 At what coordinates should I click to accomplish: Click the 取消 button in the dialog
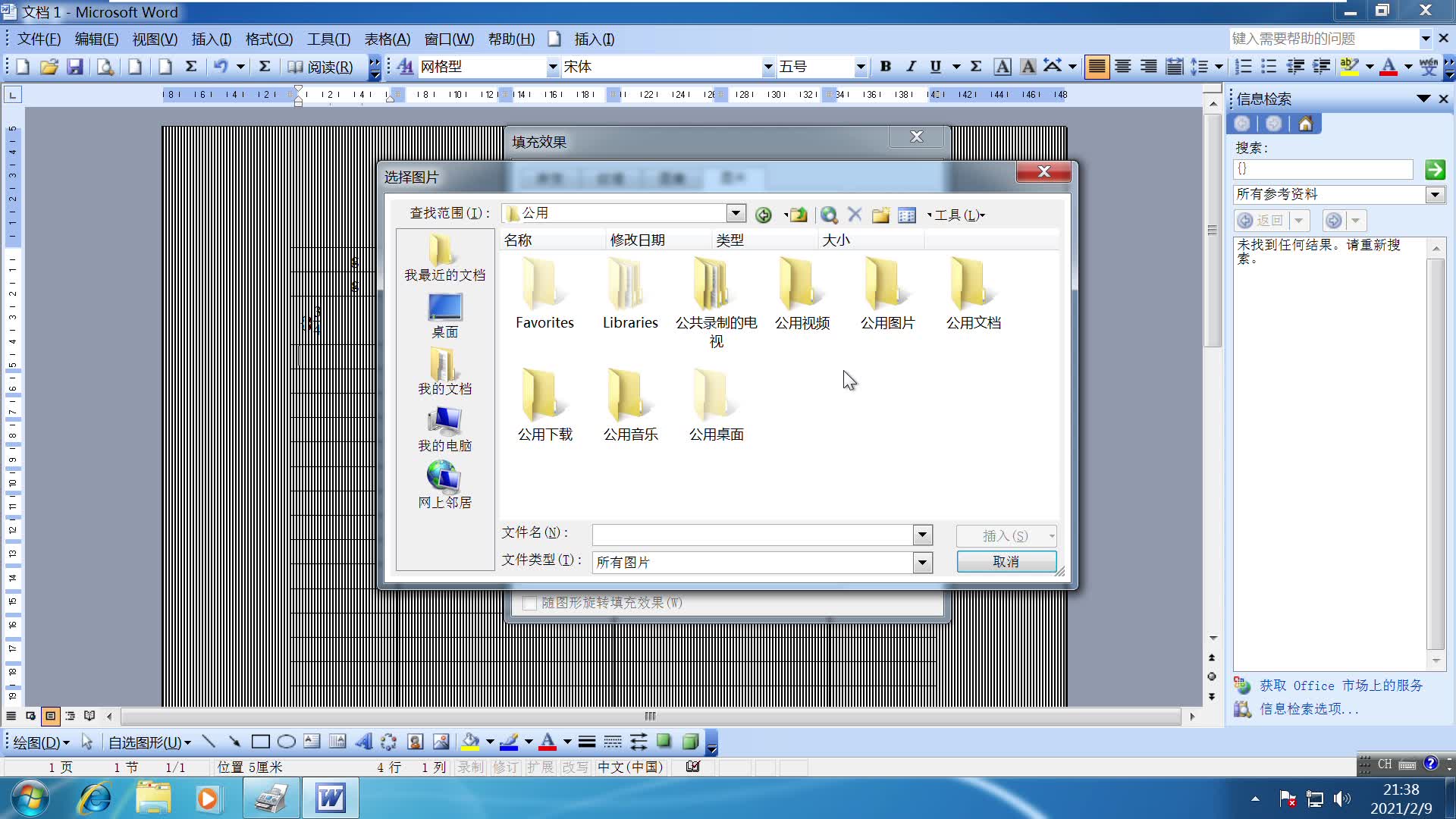pyautogui.click(x=1006, y=561)
